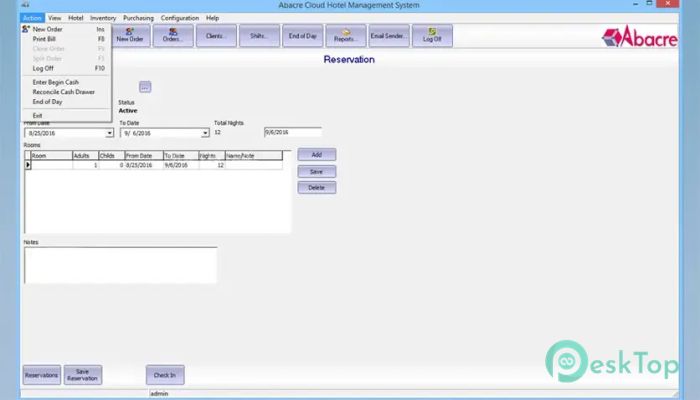This screenshot has width=700, height=400.
Task: Click the Save room button
Action: pos(317,171)
